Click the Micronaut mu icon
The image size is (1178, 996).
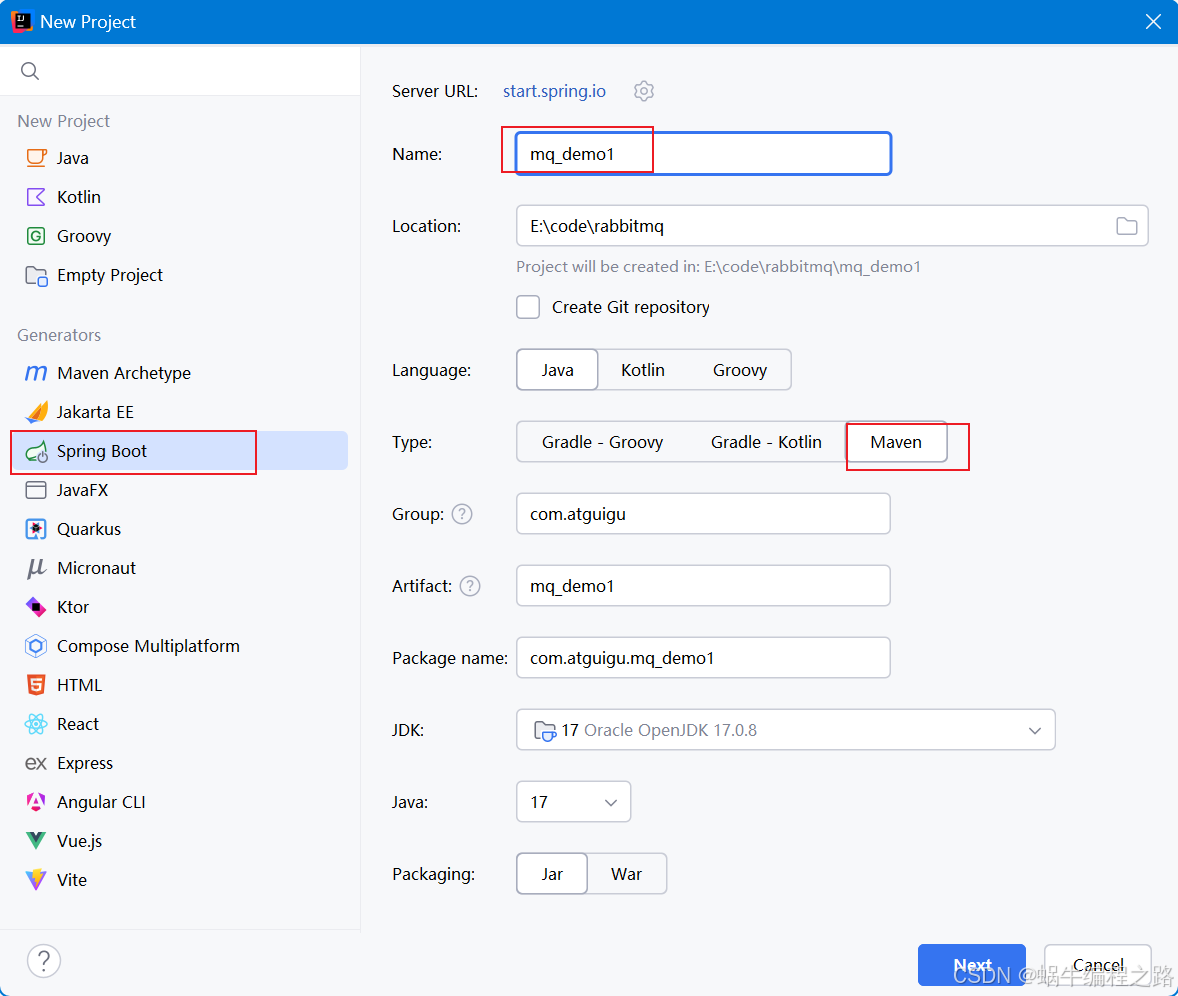(x=36, y=568)
